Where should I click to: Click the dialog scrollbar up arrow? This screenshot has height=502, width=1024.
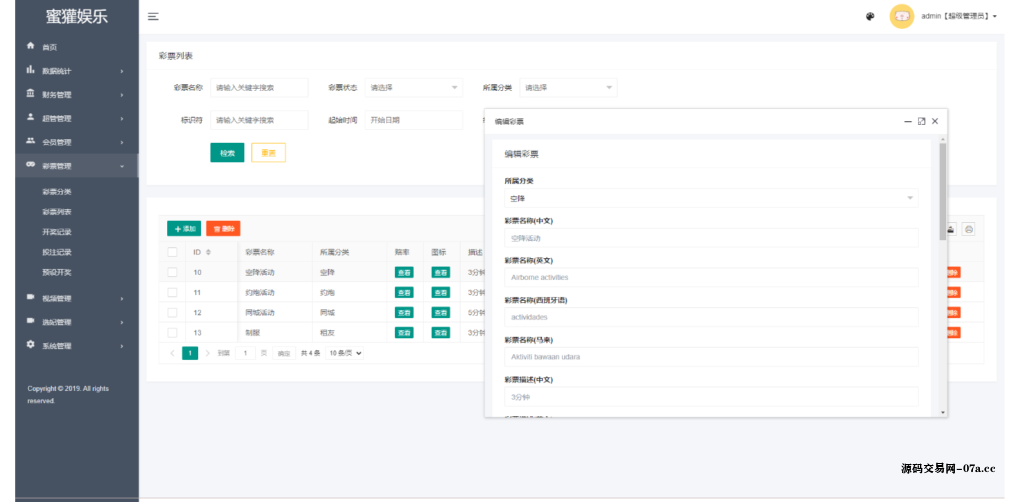click(x=942, y=139)
